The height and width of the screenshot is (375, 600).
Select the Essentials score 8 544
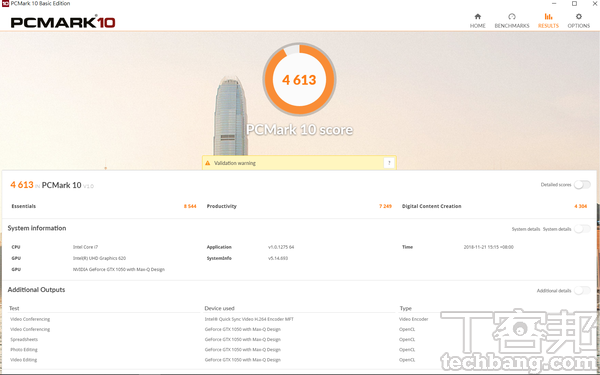point(190,206)
